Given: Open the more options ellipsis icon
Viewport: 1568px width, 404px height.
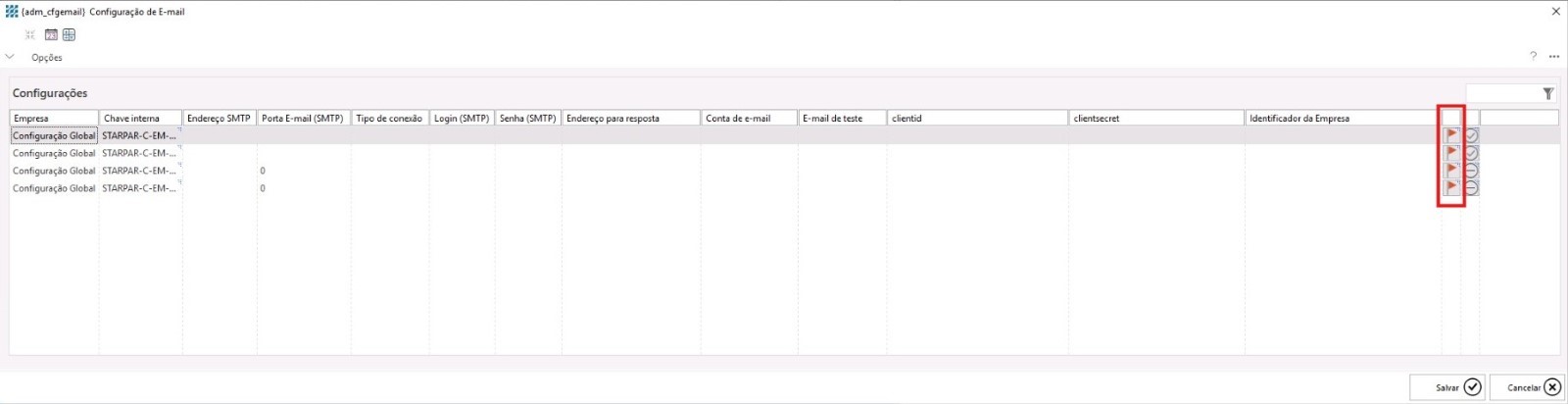Looking at the screenshot, I should click(x=1553, y=57).
